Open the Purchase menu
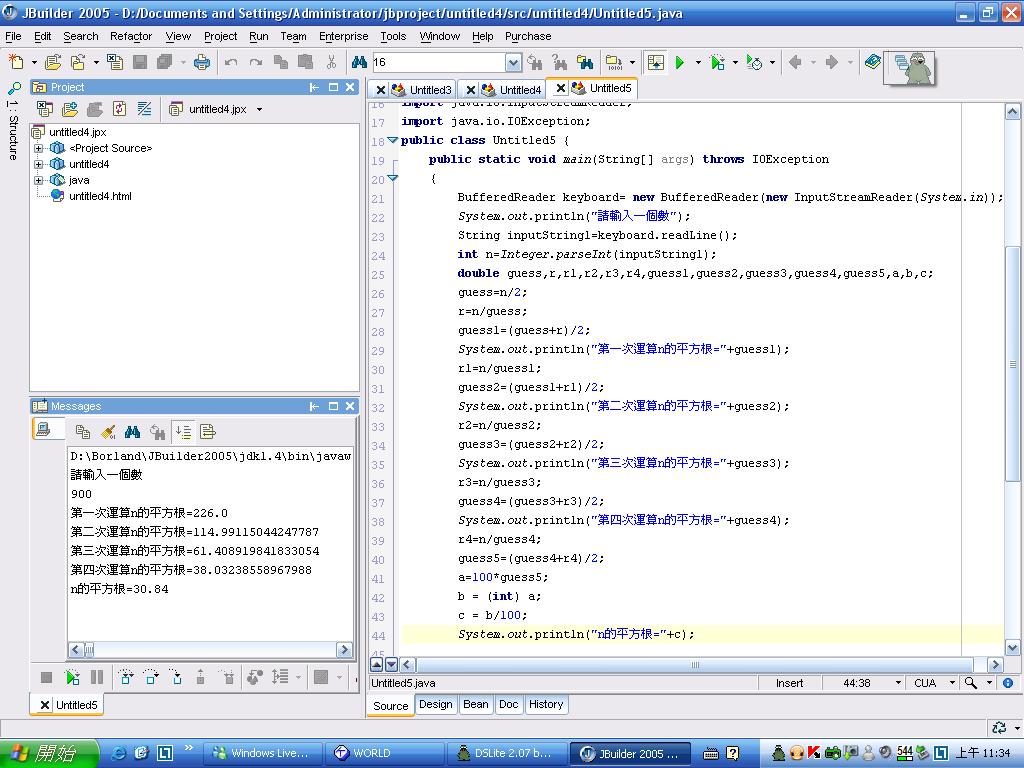This screenshot has width=1024, height=768. pos(528,37)
